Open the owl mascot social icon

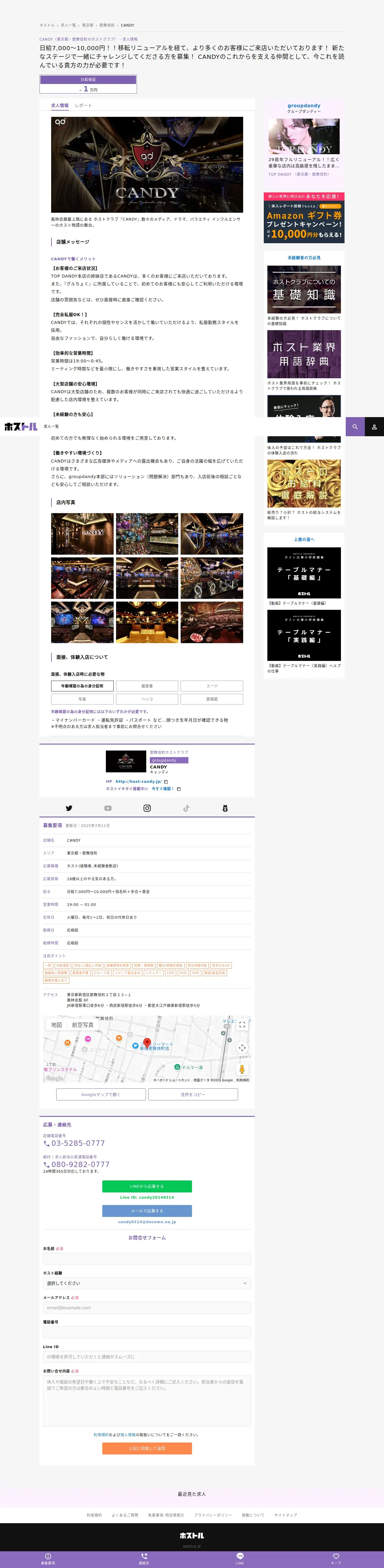[225, 808]
